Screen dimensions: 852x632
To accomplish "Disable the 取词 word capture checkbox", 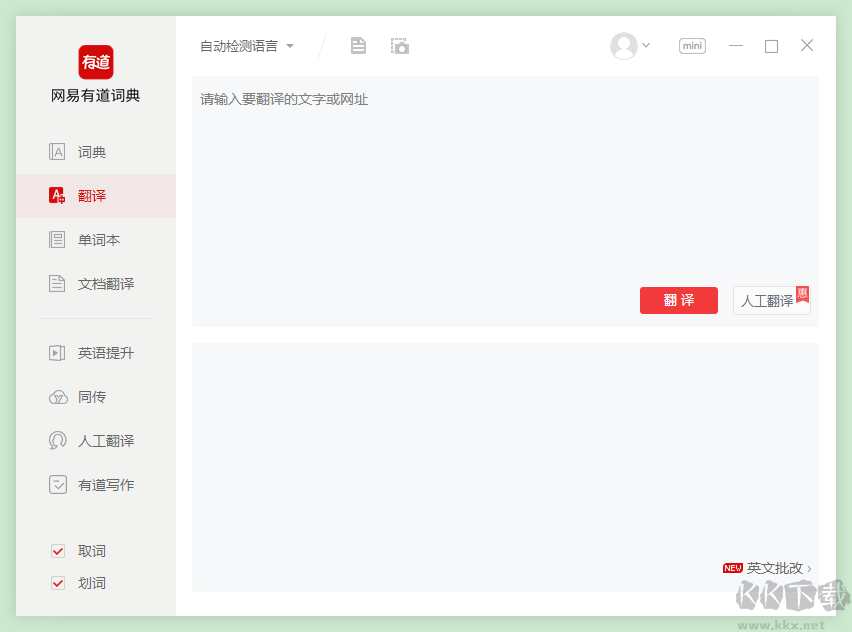I will tap(57, 550).
